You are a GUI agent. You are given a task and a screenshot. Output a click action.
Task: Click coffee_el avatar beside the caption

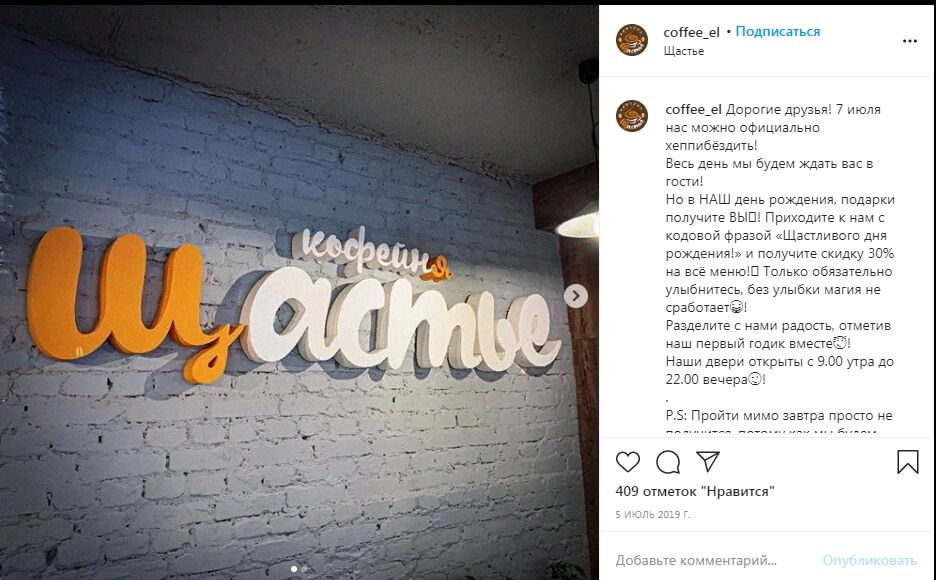coord(632,116)
